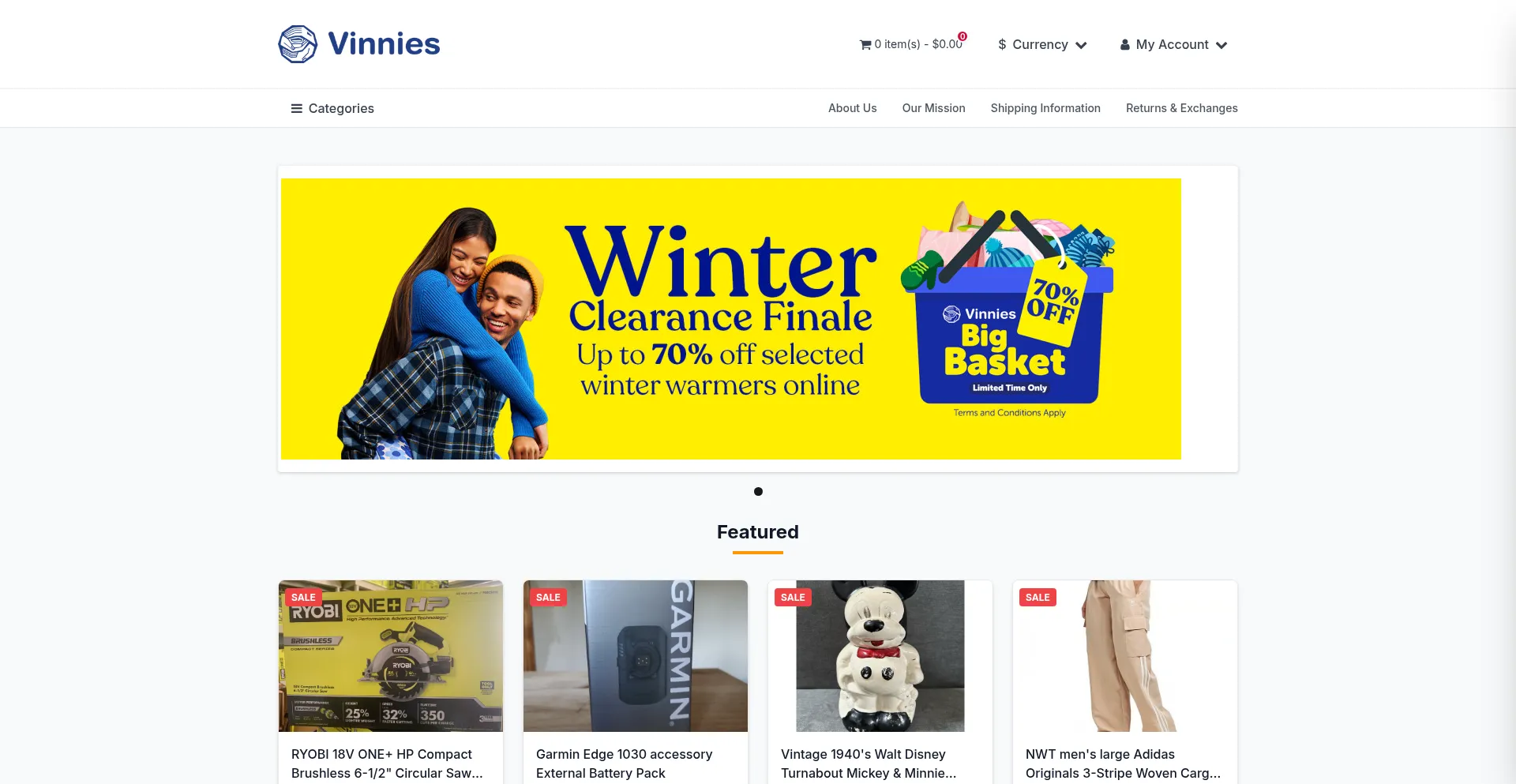Click the hamburger Categories icon

pos(297,109)
